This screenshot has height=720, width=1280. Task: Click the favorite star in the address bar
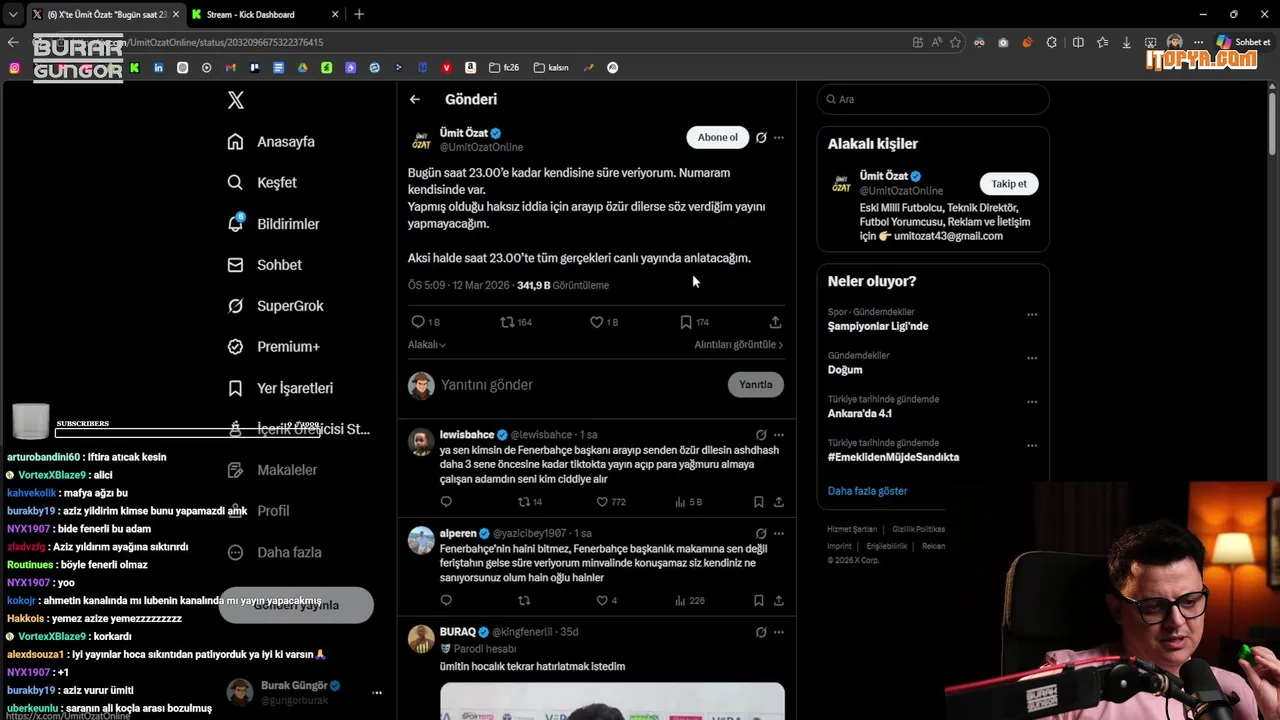[x=955, y=42]
